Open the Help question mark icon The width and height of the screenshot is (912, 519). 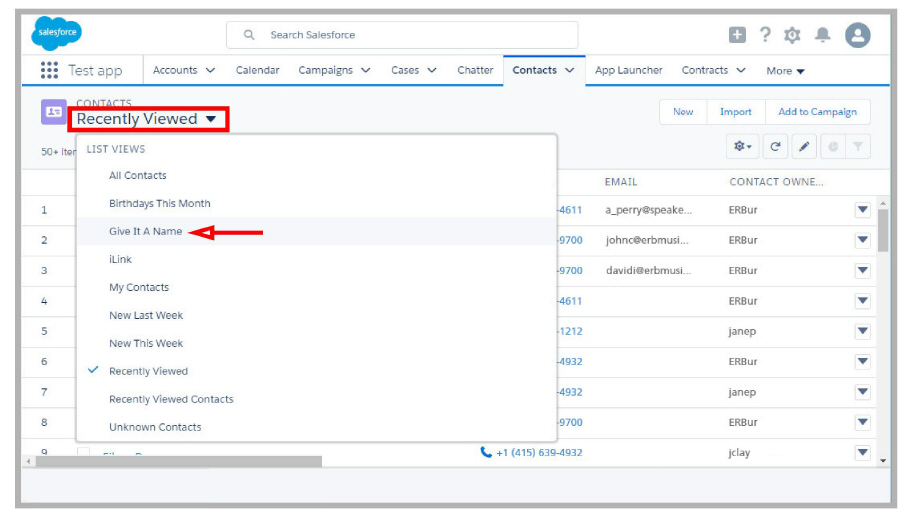coord(765,35)
